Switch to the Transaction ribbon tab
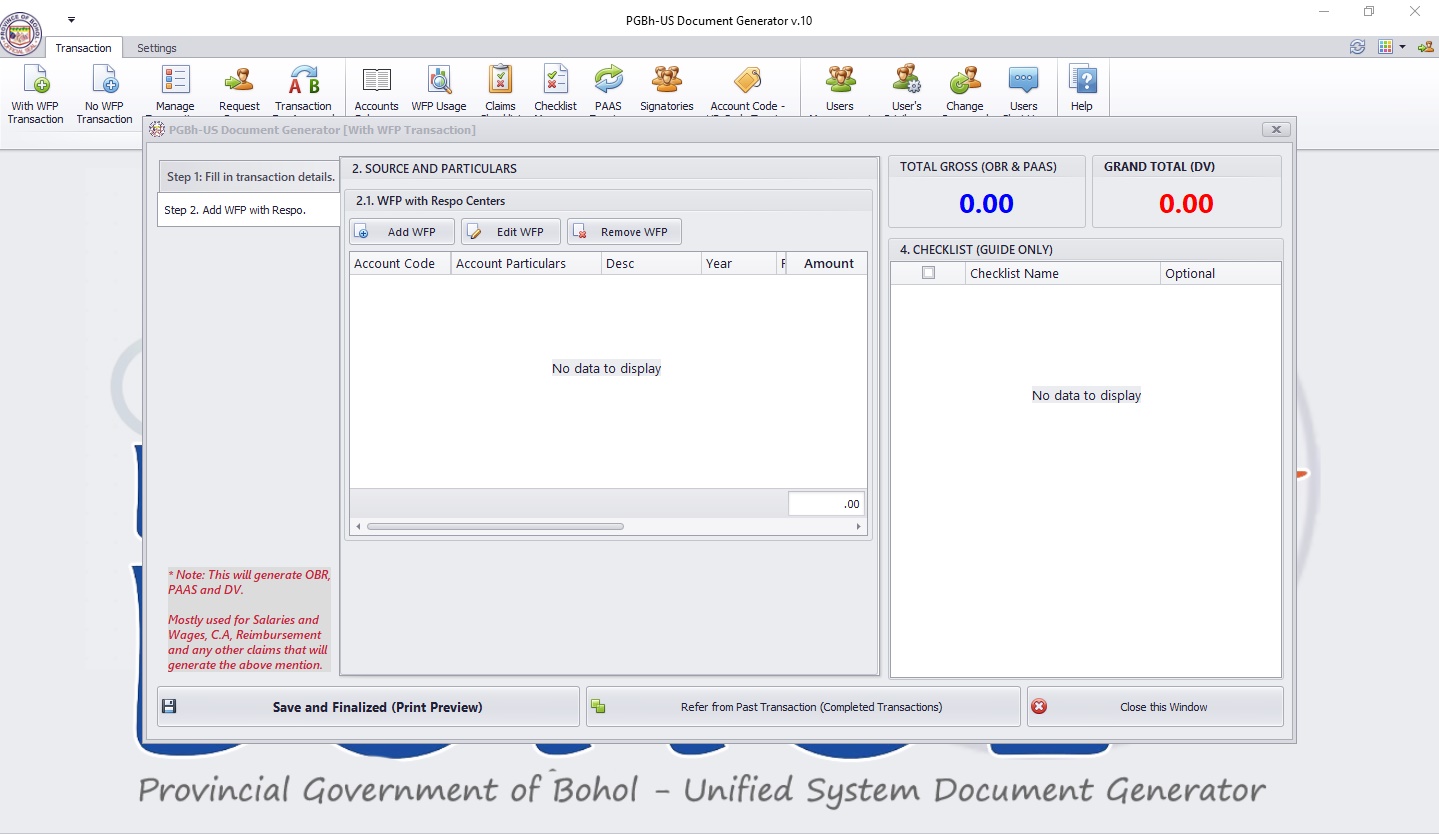Screen dimensions: 1439x834 coord(83,48)
